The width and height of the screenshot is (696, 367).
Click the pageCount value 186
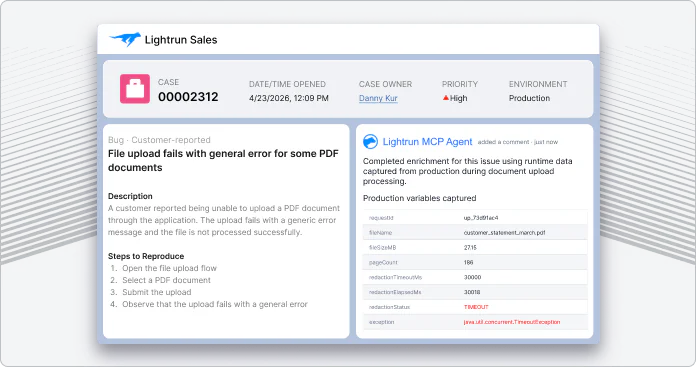pyautogui.click(x=468, y=262)
